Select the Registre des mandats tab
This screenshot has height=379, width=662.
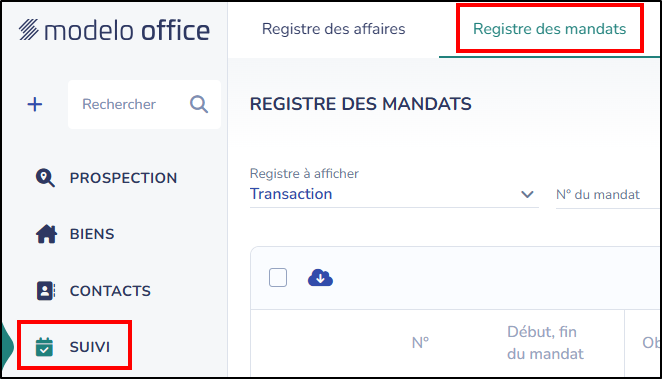click(x=549, y=29)
